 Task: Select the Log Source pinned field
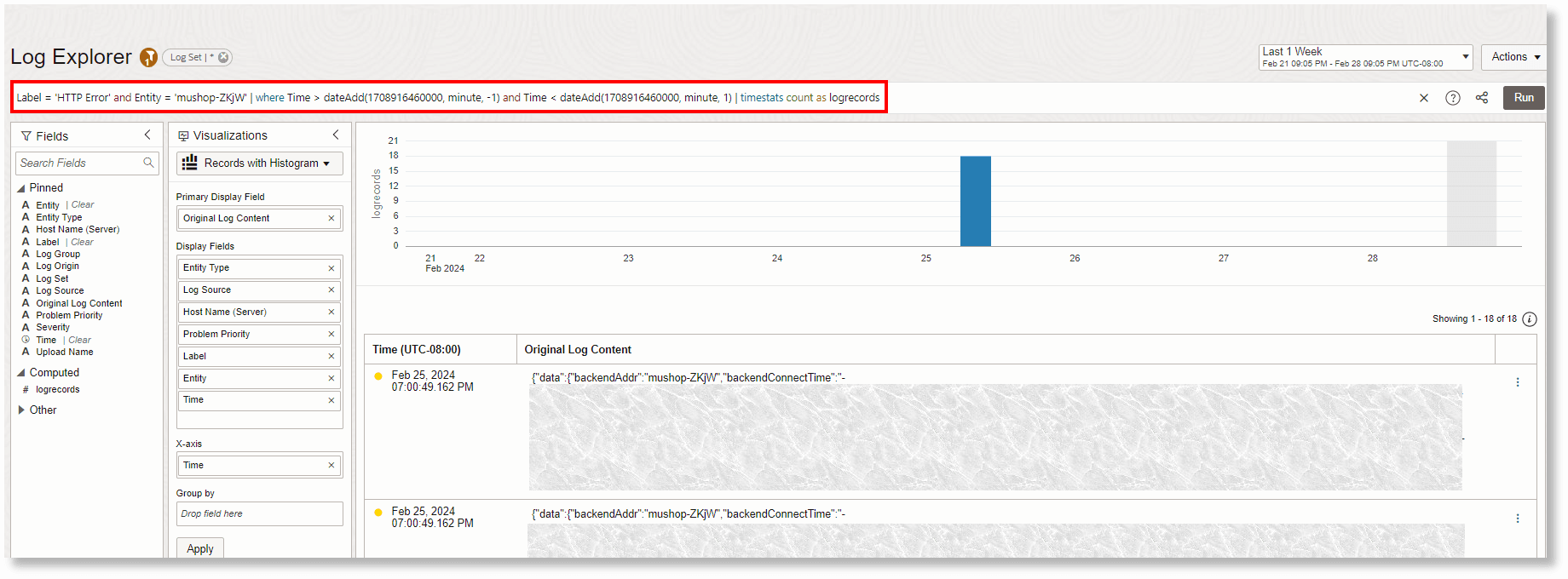click(60, 290)
